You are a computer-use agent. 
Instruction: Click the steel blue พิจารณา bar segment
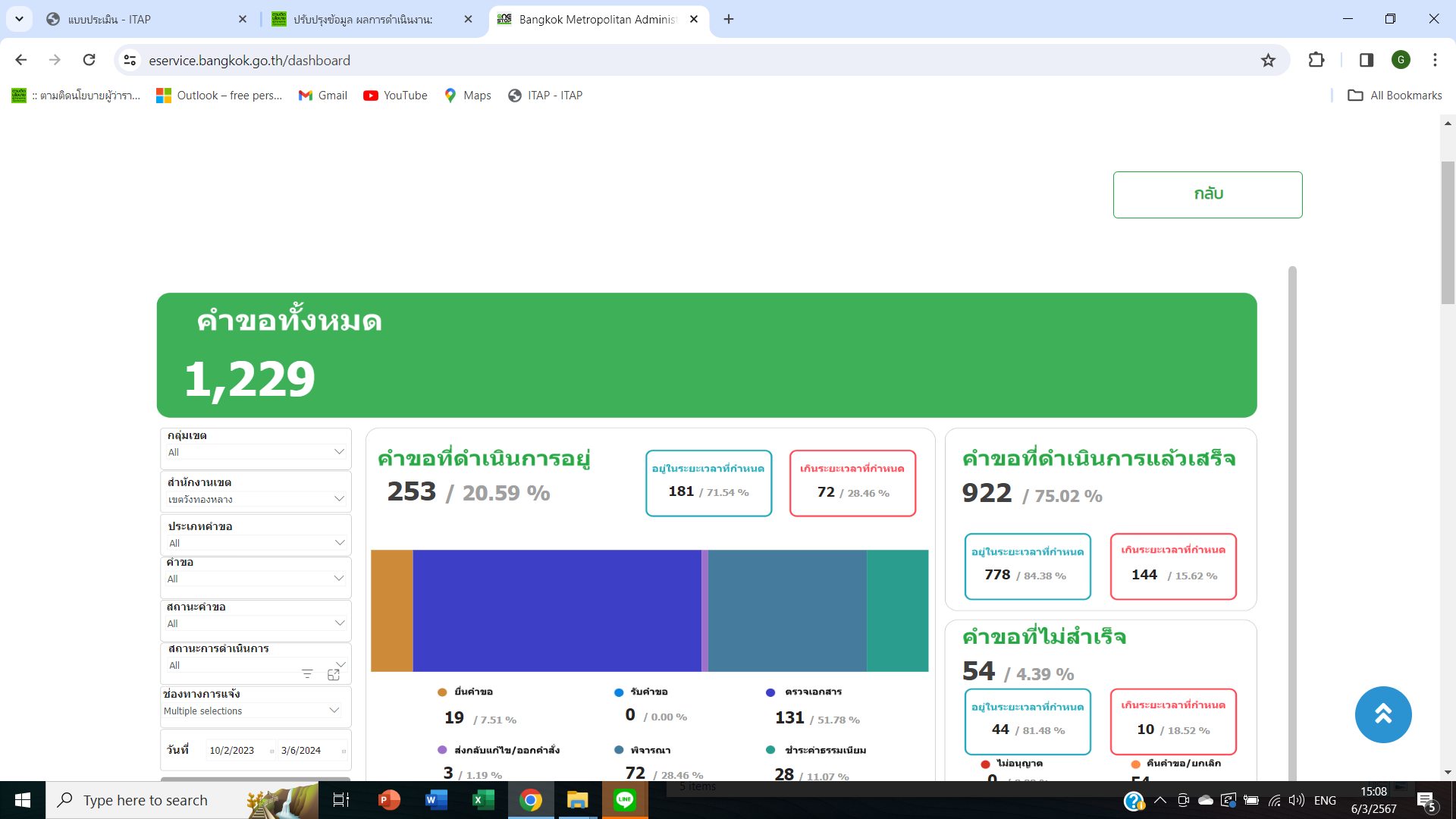point(787,610)
